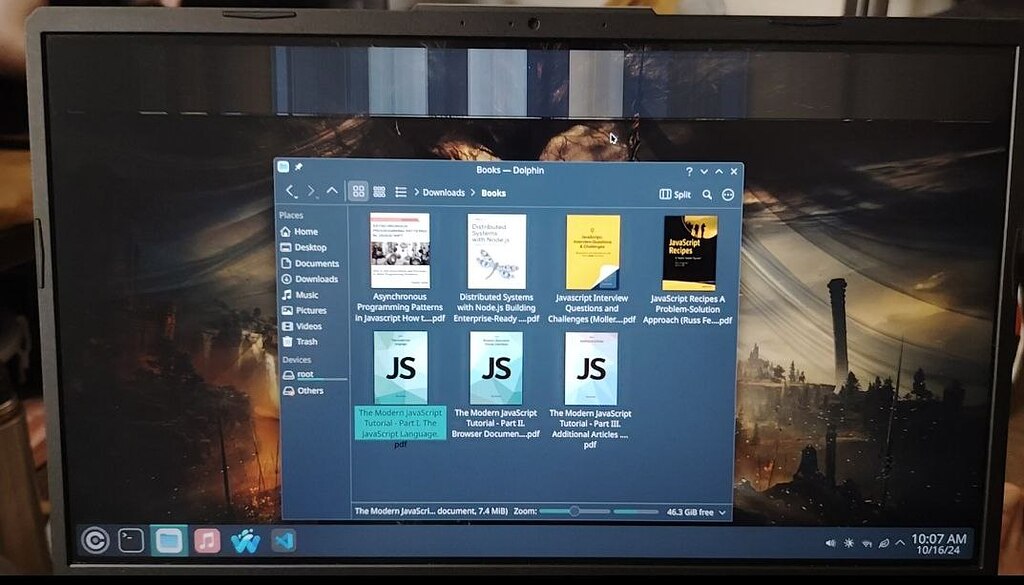Viewport: 1024px width, 585px height.
Task: Click the volume icon in system tray
Action: [x=831, y=541]
